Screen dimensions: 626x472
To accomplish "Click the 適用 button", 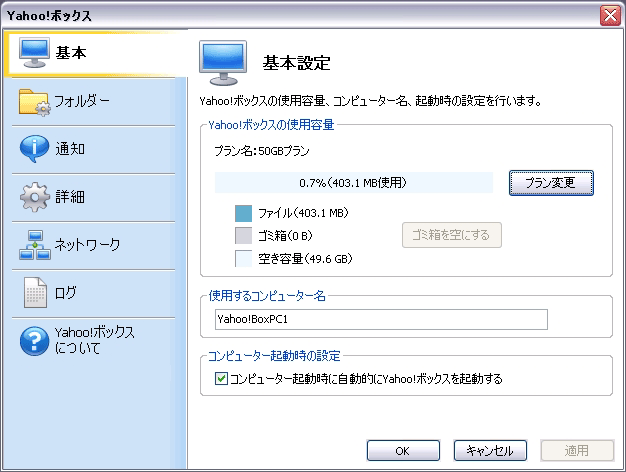I will (x=577, y=451).
